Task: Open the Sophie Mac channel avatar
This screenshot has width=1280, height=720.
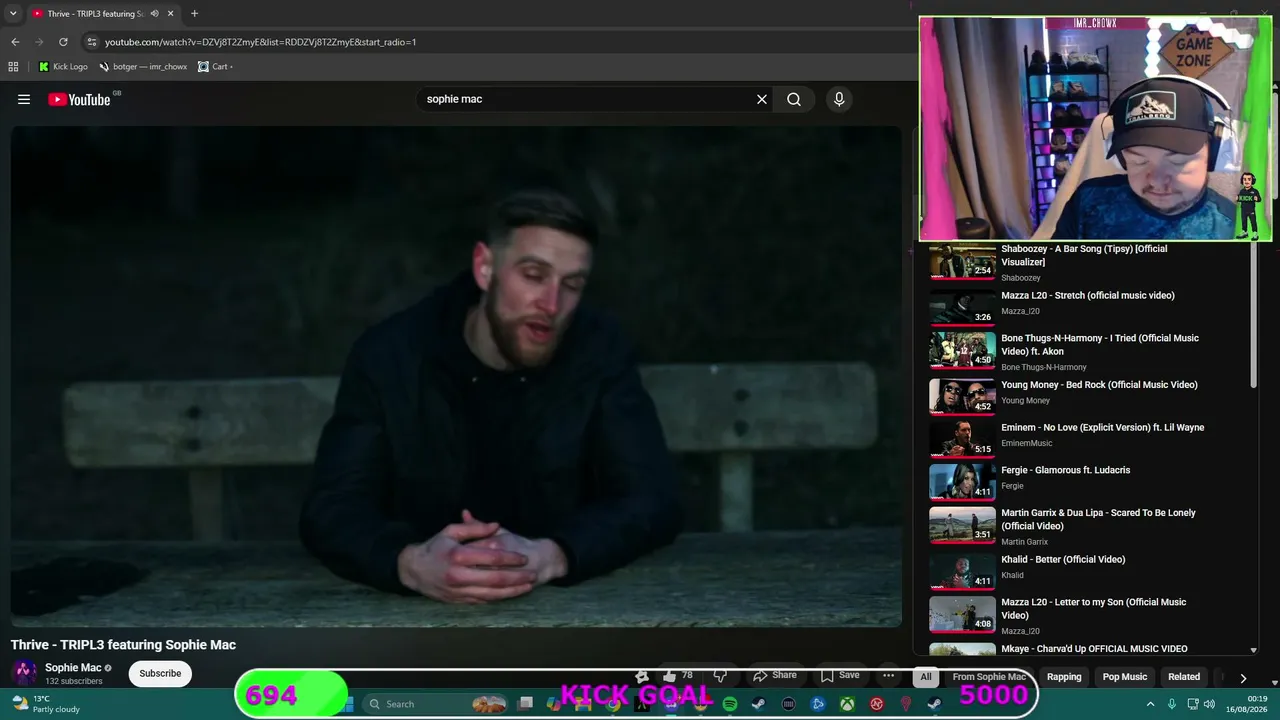Action: click(25, 673)
